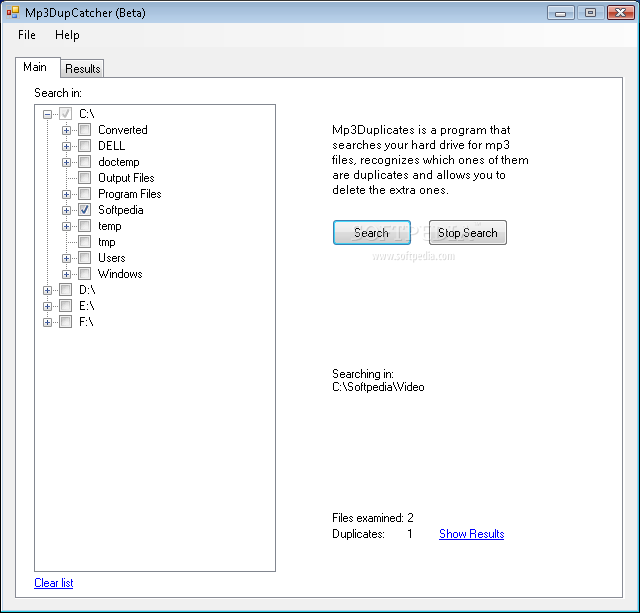Viewport: 640px width, 613px height.
Task: Click the Search button
Action: [372, 233]
